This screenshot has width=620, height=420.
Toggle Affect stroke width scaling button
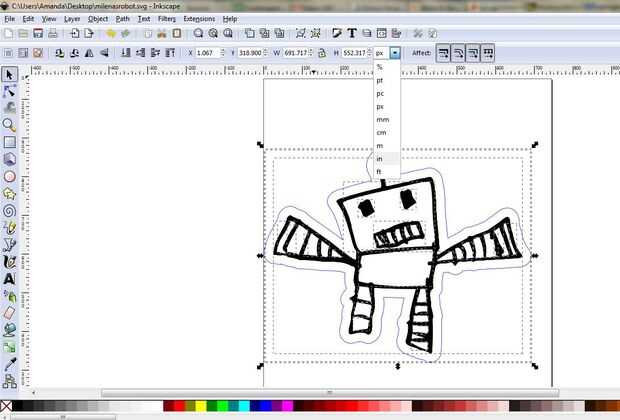(x=443, y=53)
